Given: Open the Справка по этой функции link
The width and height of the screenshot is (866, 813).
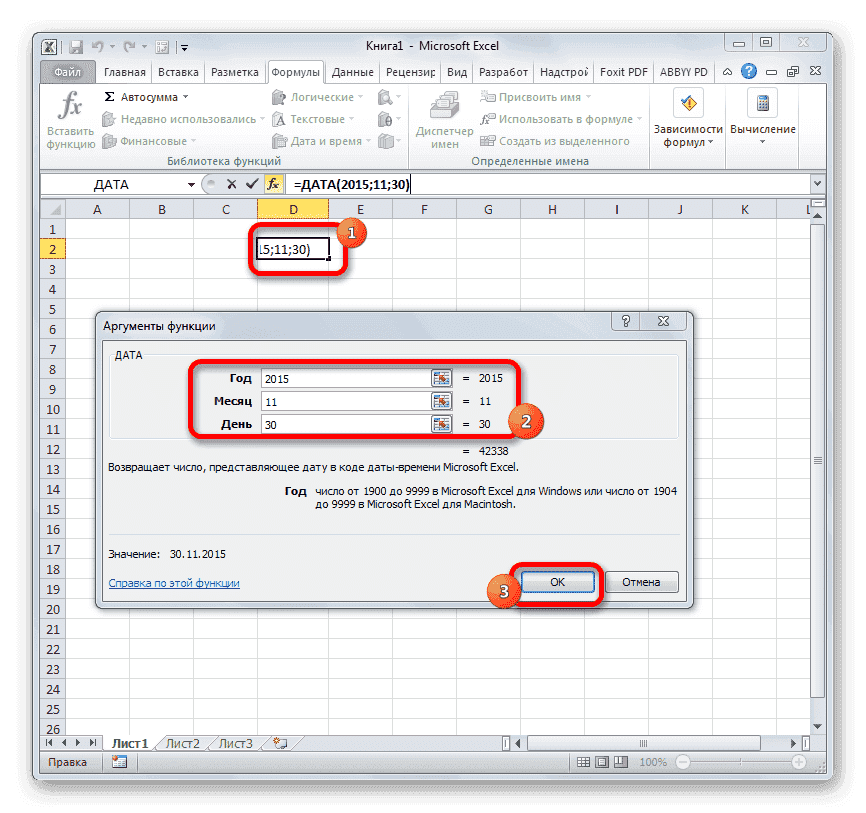Looking at the screenshot, I should tap(177, 583).
